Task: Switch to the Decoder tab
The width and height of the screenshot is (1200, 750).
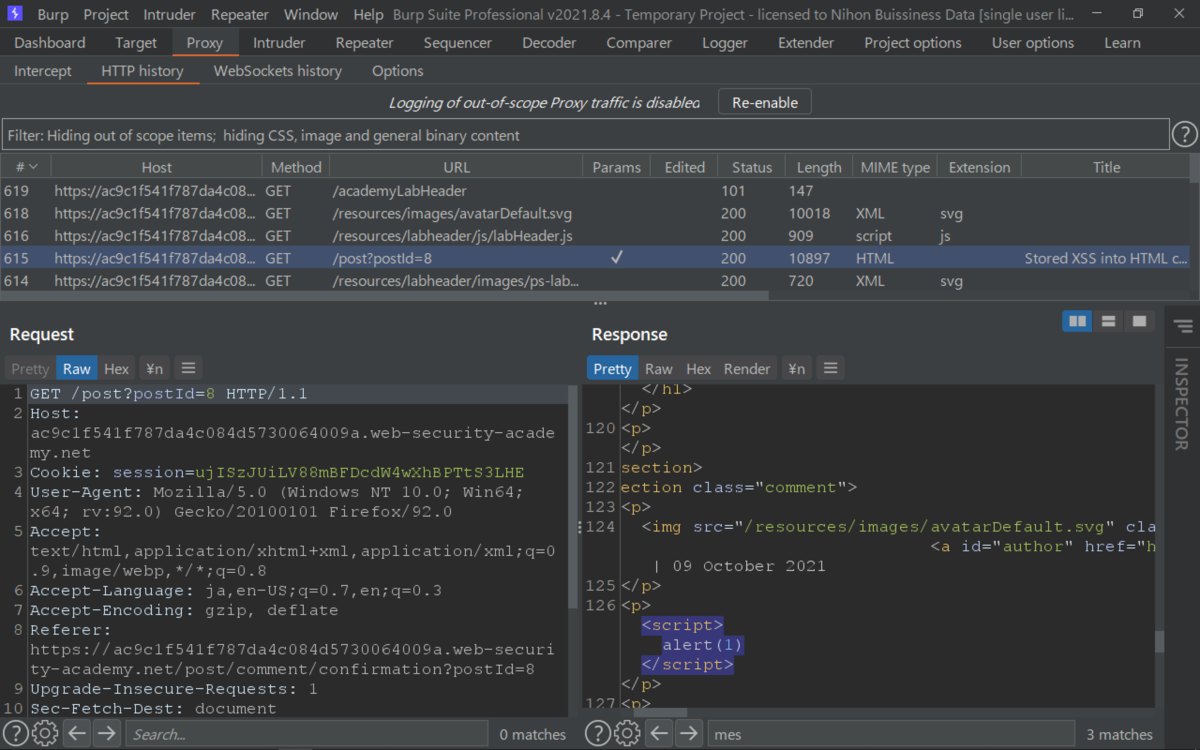Action: [x=549, y=43]
